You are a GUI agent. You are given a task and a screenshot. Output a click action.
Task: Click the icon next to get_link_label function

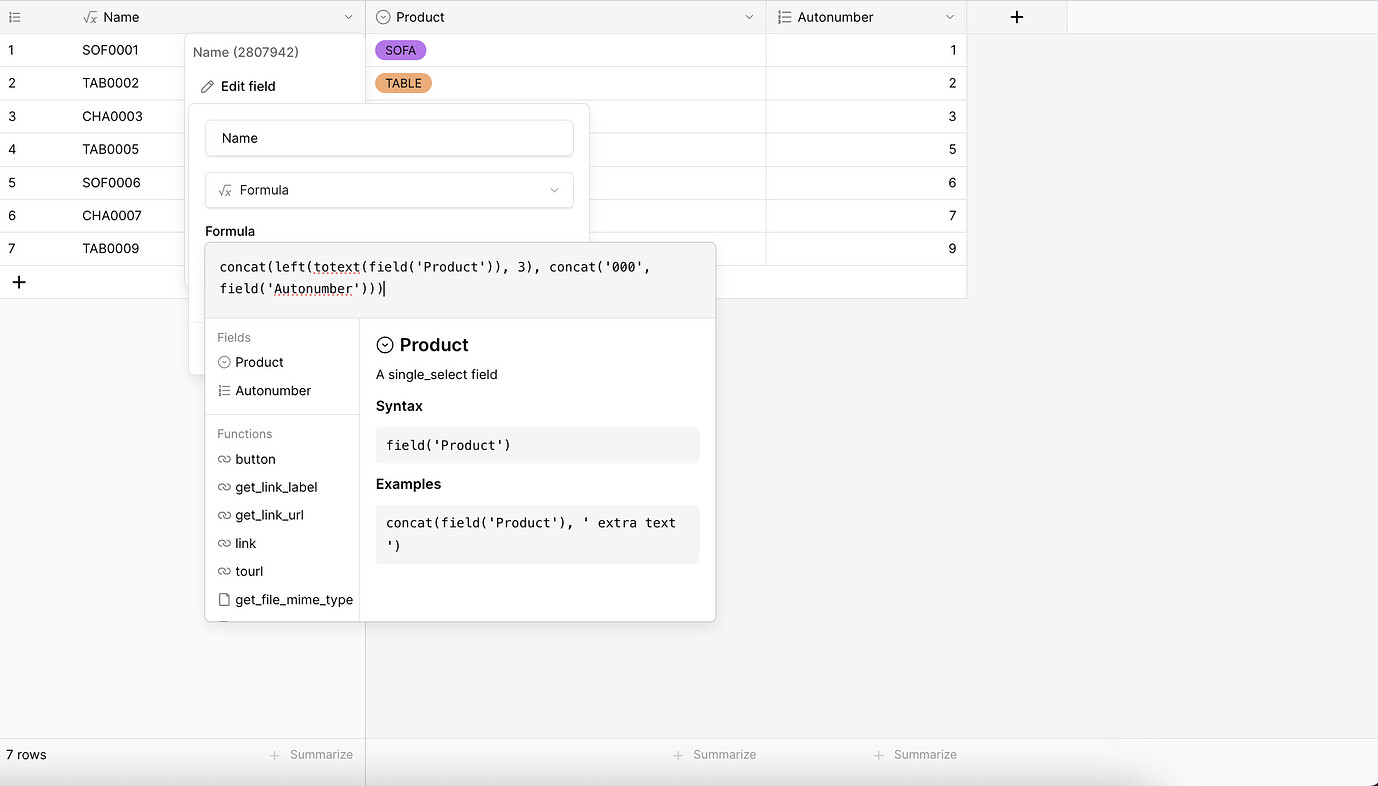222,487
